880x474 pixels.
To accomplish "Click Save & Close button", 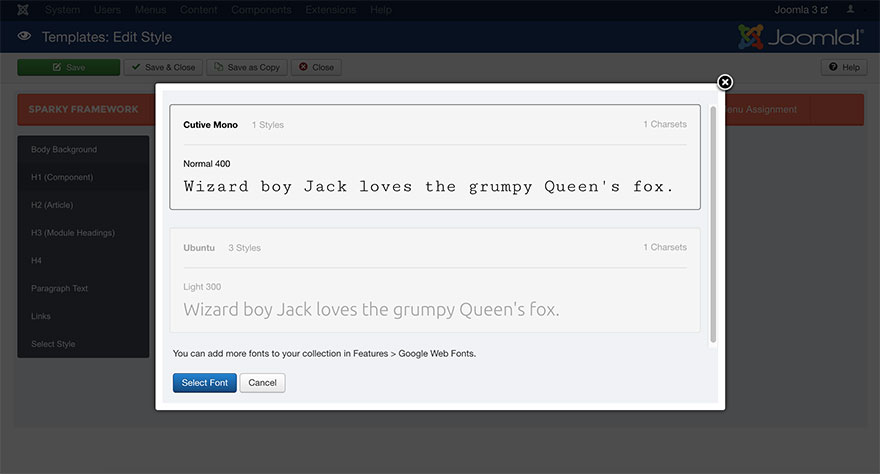I will pos(163,67).
